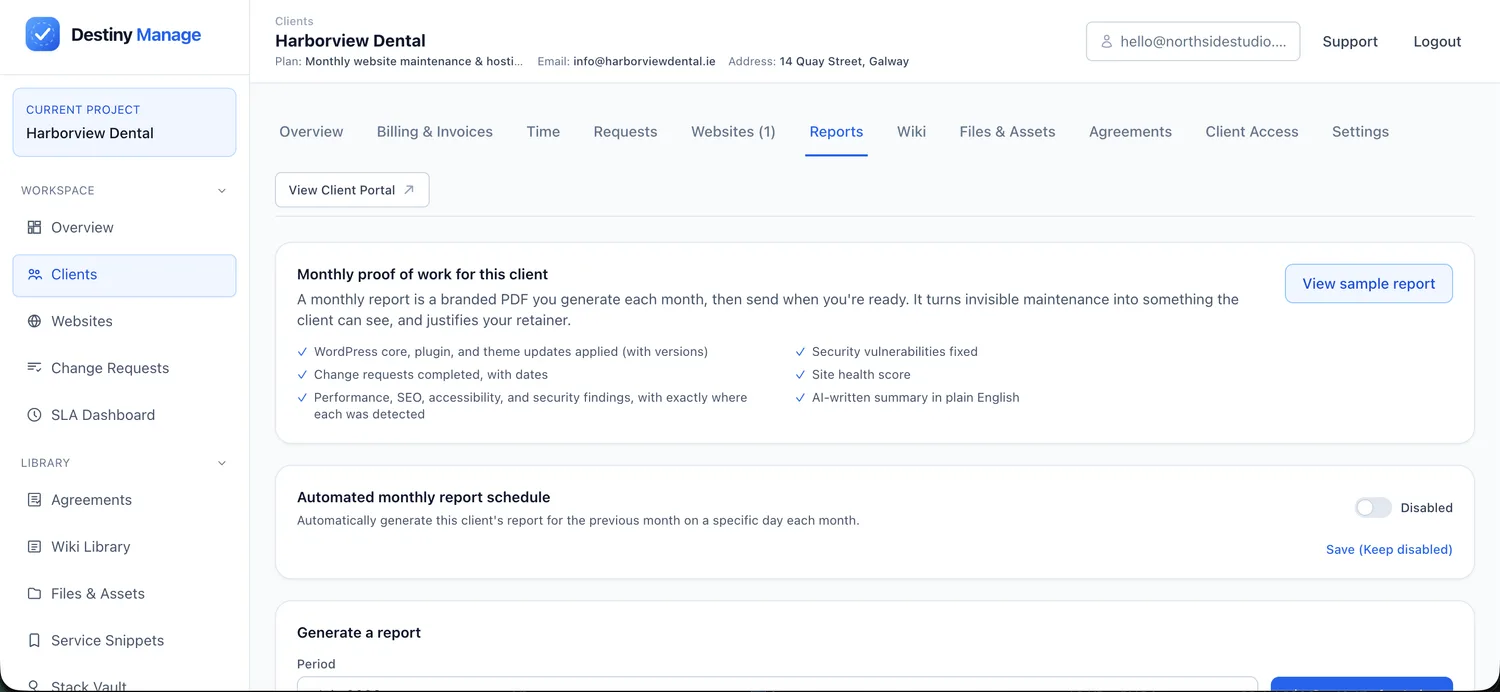Click the Harborview Dental client heading
The width and height of the screenshot is (1500, 692).
point(350,41)
